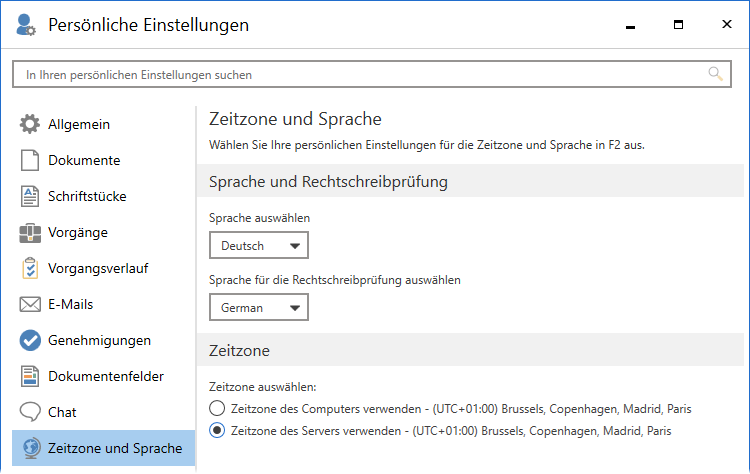The image size is (750, 474).
Task: Select Vorgänge in the sidebar
Action: (103, 232)
